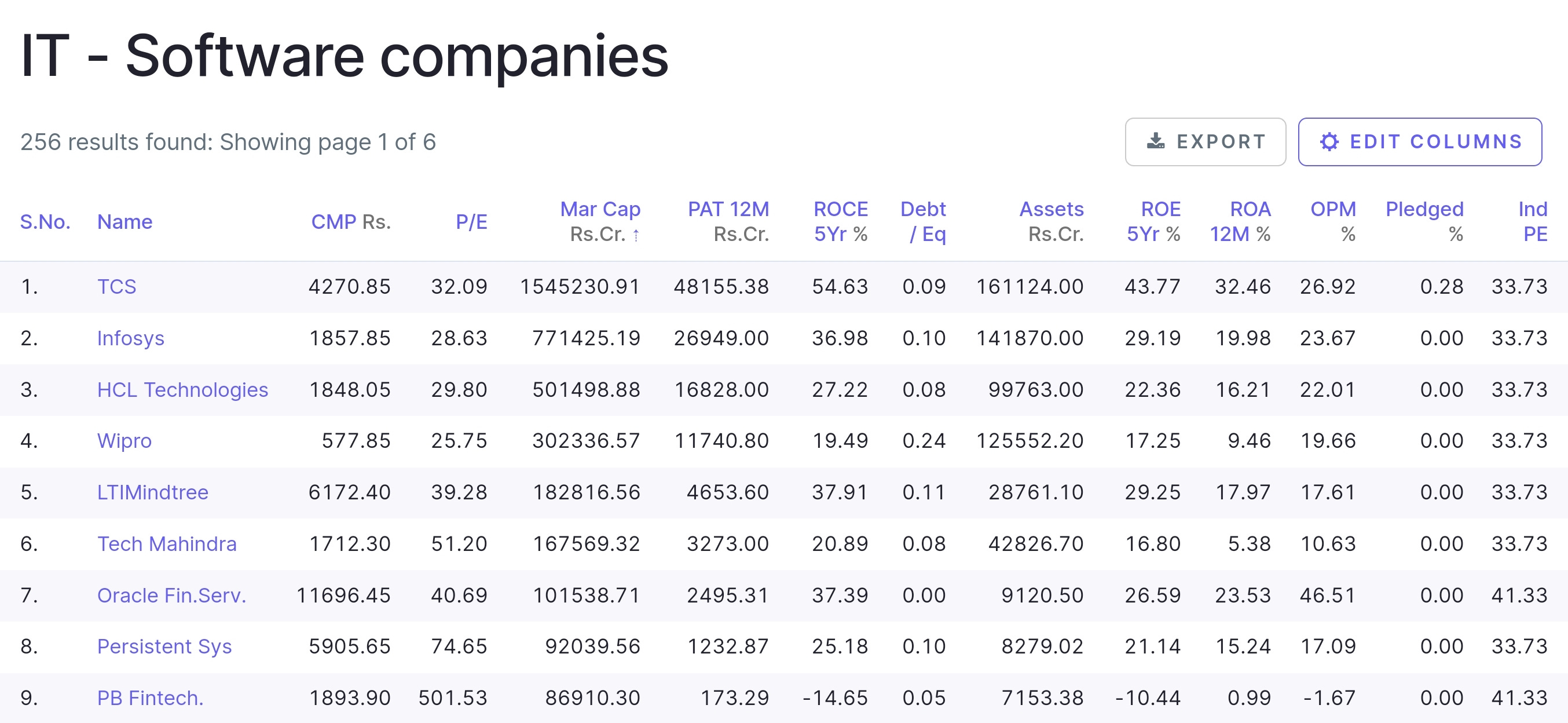Click Wipro Debt/Eq value 0.24
Screen dimensions: 1568x723
click(924, 440)
